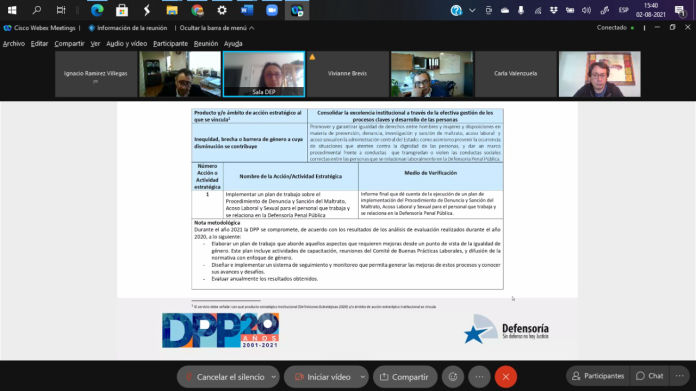This screenshot has width=696, height=391.
Task: Open File Explorer from taskbar
Action: coord(172,10)
